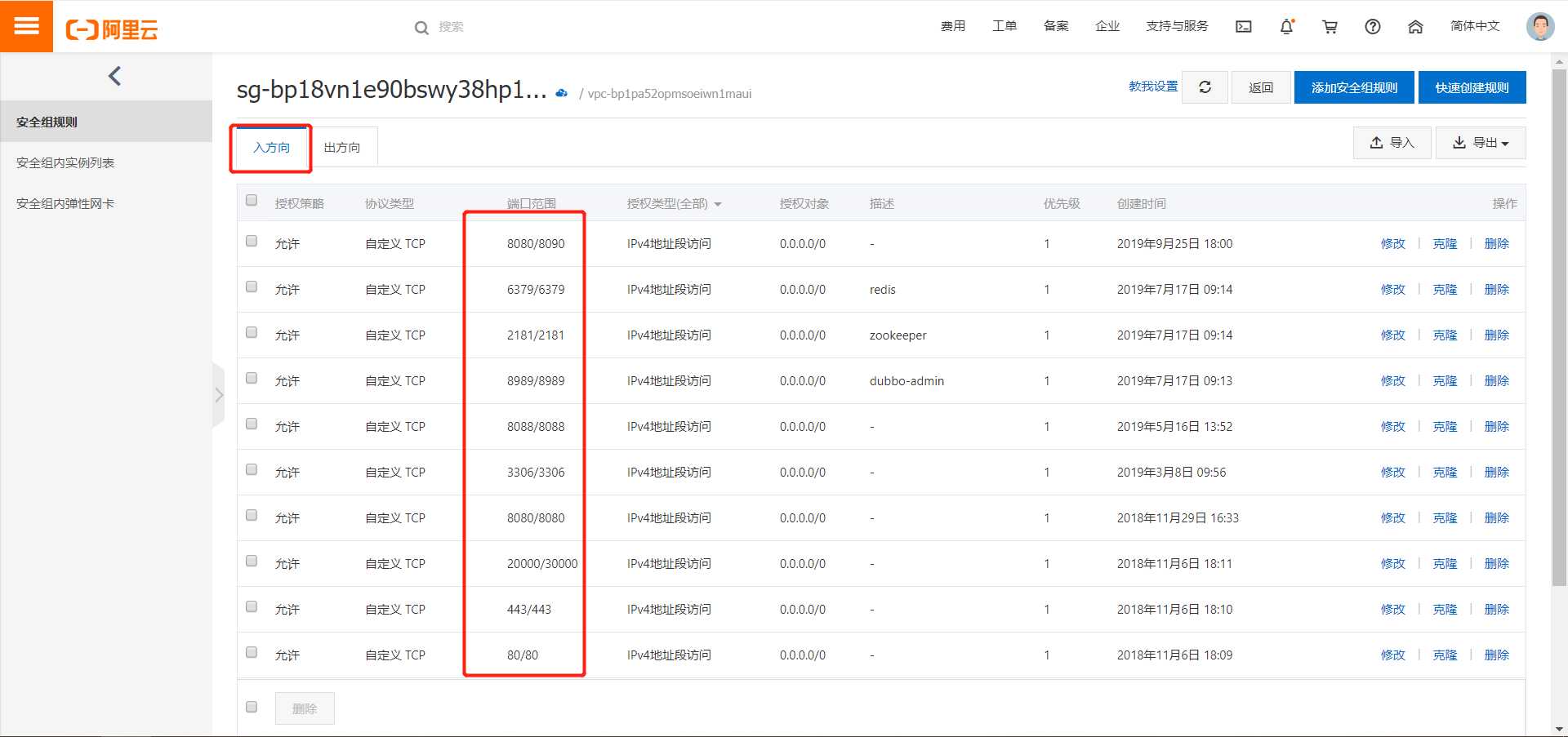Click the page vertical scrollbar thumb
This screenshot has height=737, width=1568.
[x=1559, y=326]
